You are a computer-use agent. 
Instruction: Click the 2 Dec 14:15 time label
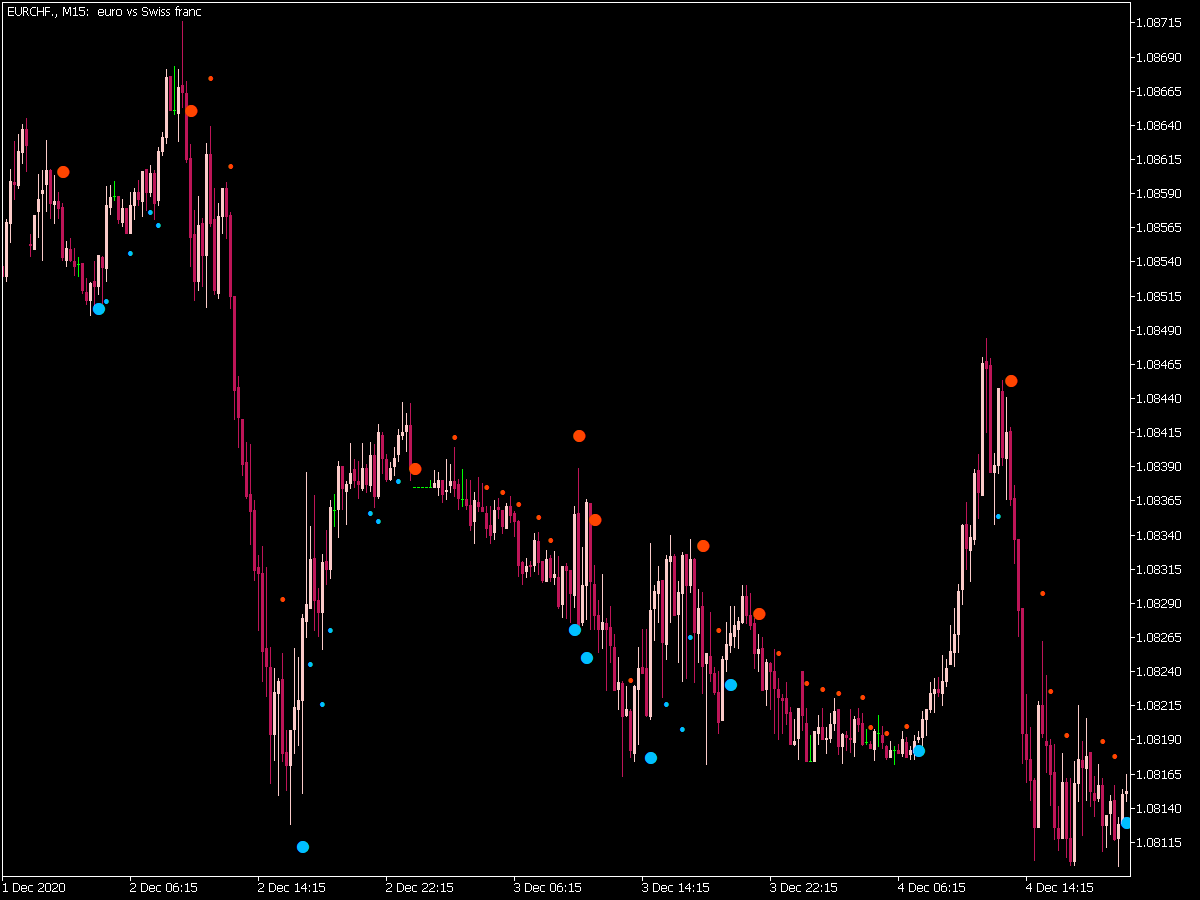291,887
